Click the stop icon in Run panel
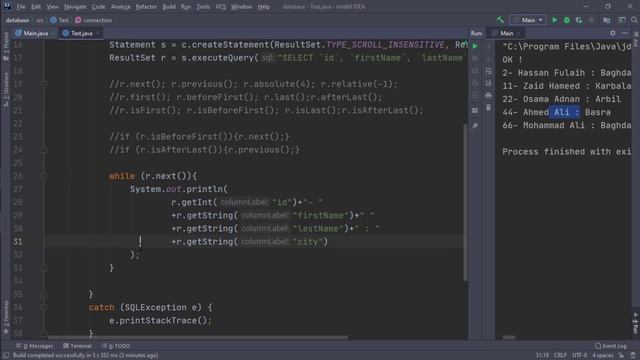 click(475, 59)
